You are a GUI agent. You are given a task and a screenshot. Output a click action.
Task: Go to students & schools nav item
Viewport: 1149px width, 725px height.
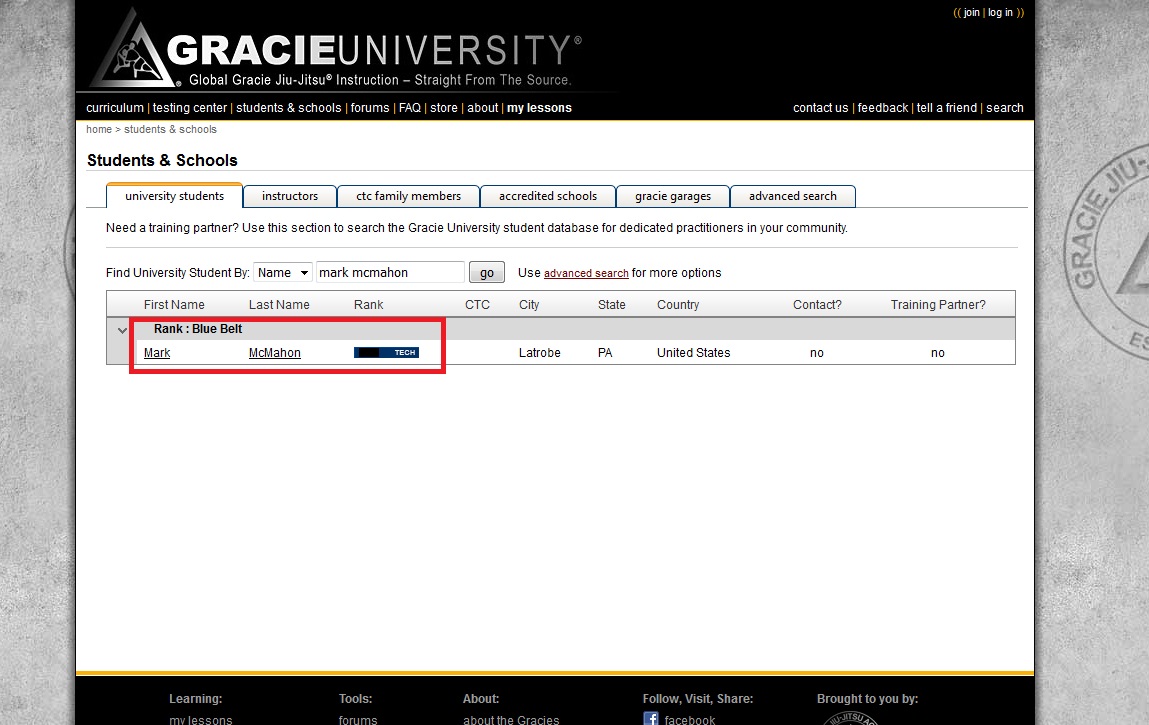tap(289, 108)
